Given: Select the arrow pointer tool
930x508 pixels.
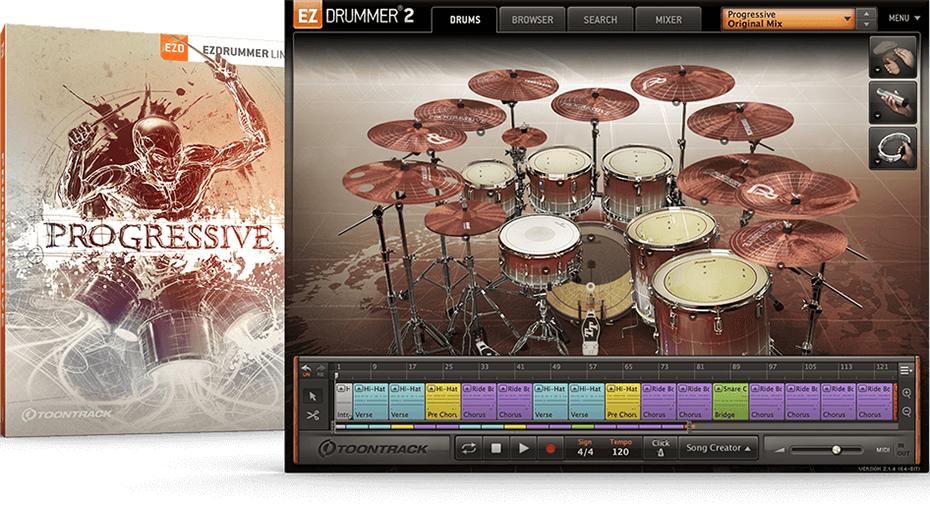Looking at the screenshot, I should 312,395.
